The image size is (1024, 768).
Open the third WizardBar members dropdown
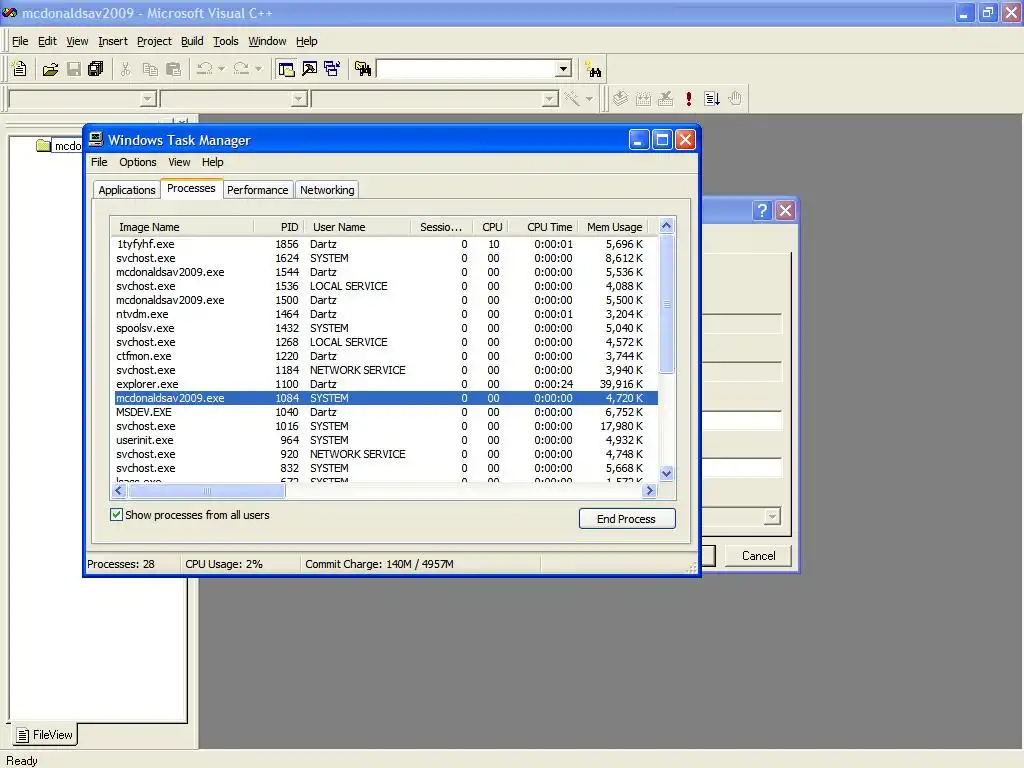point(550,99)
